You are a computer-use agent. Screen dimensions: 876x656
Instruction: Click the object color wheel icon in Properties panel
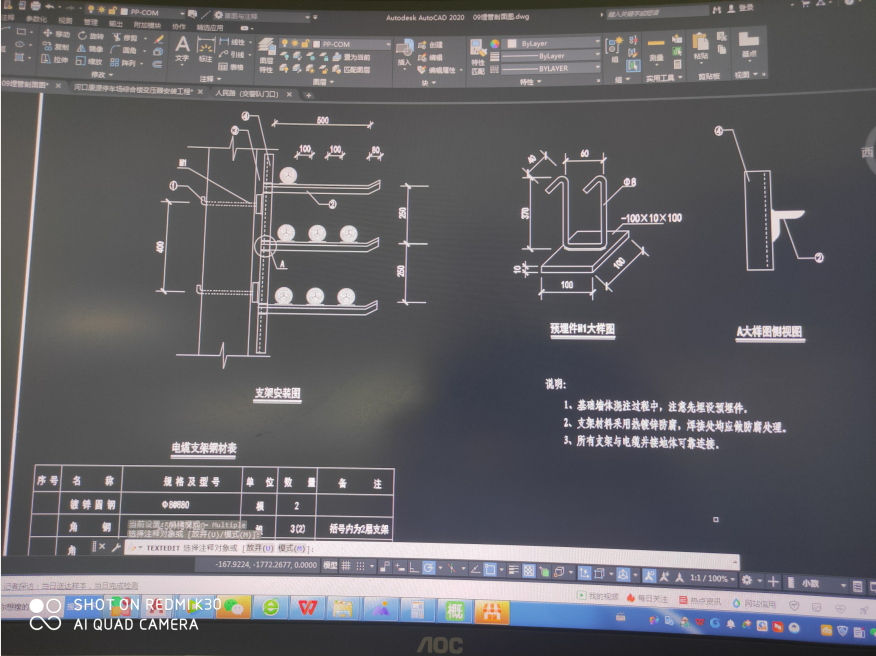pyautogui.click(x=494, y=44)
